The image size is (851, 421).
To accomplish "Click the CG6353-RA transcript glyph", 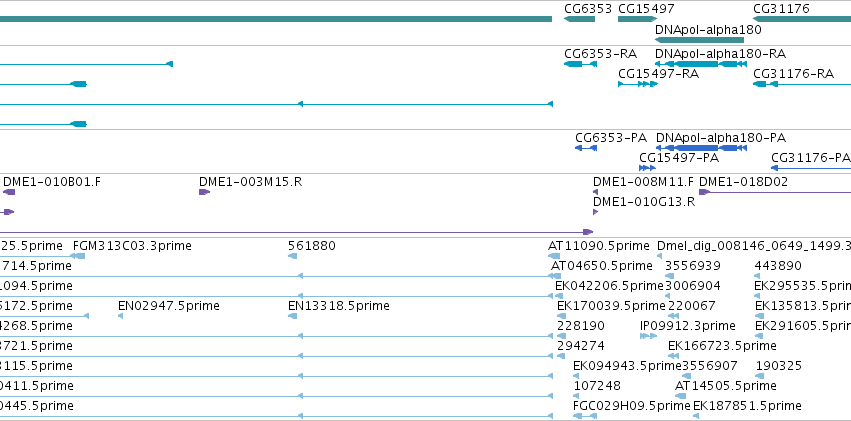I will (580, 64).
